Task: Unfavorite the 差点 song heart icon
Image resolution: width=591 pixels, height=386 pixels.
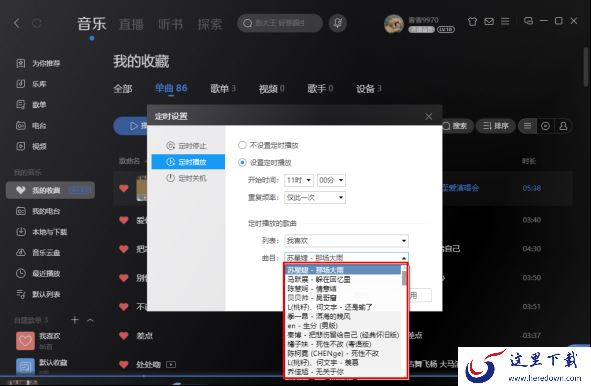Action: tap(124, 335)
